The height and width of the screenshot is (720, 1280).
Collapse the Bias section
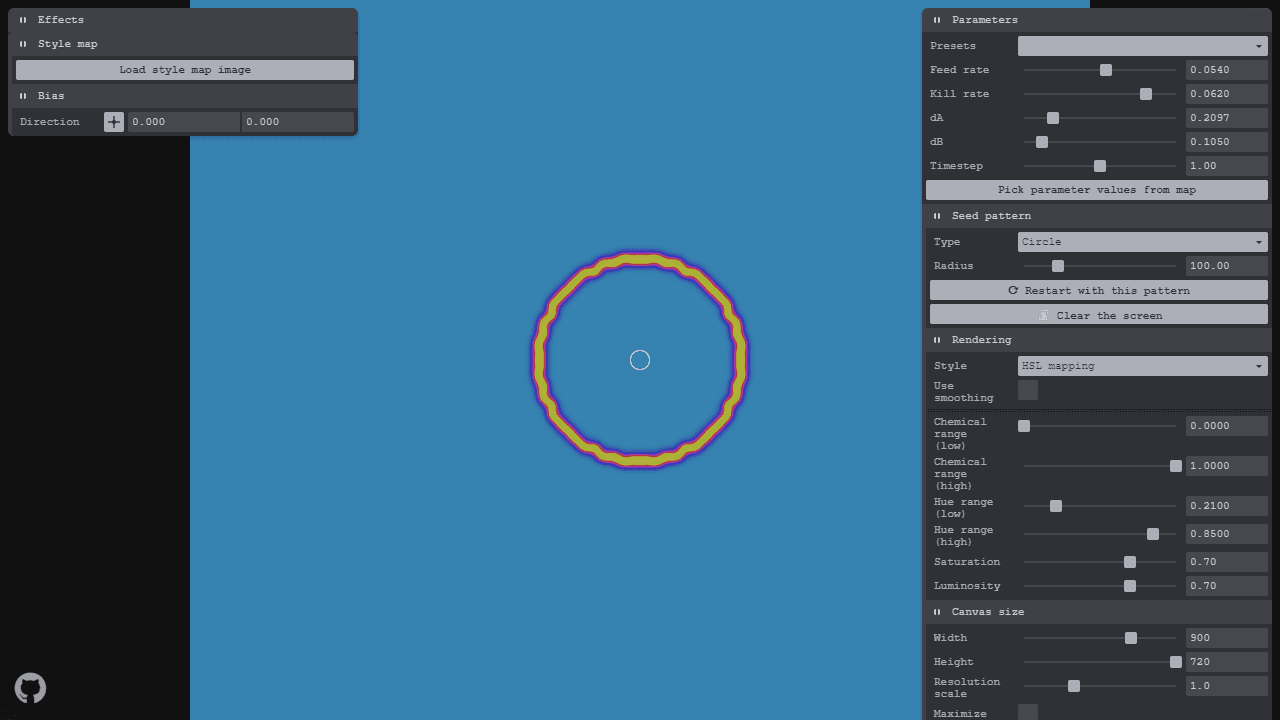[183, 96]
